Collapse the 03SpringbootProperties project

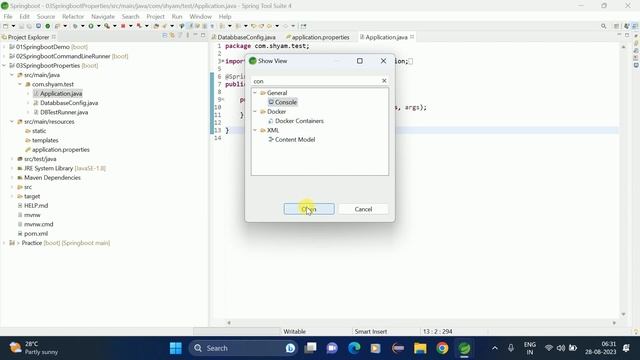[x=4, y=66]
